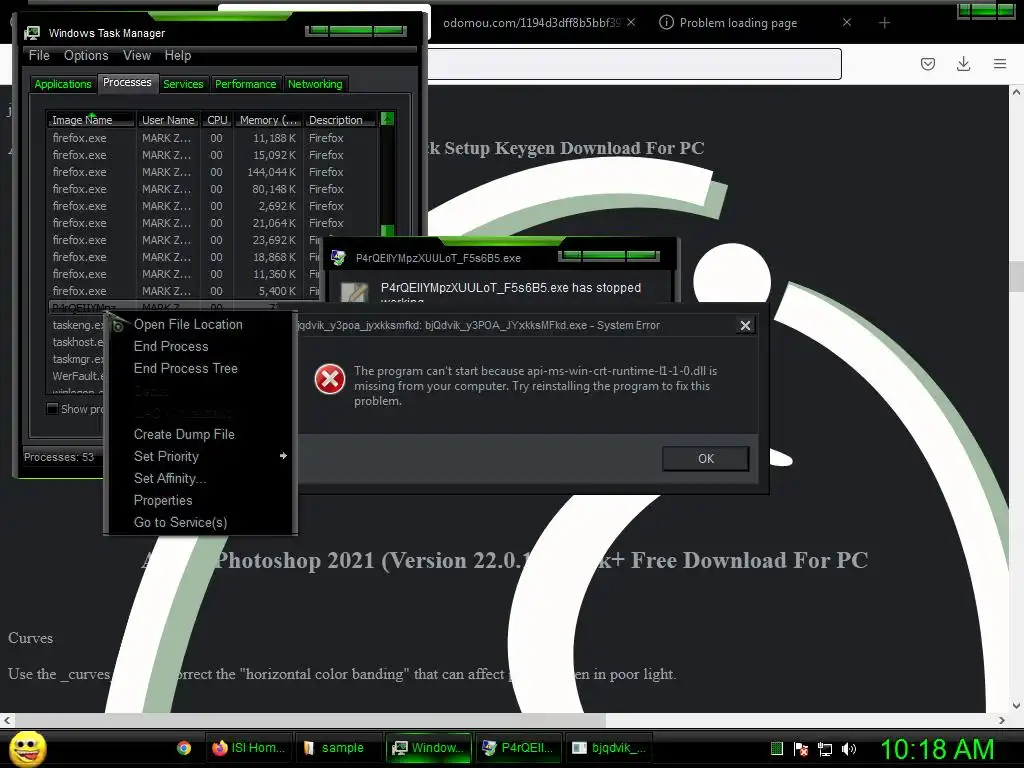Close the System Error dialog with X
1024x768 pixels.
745,325
